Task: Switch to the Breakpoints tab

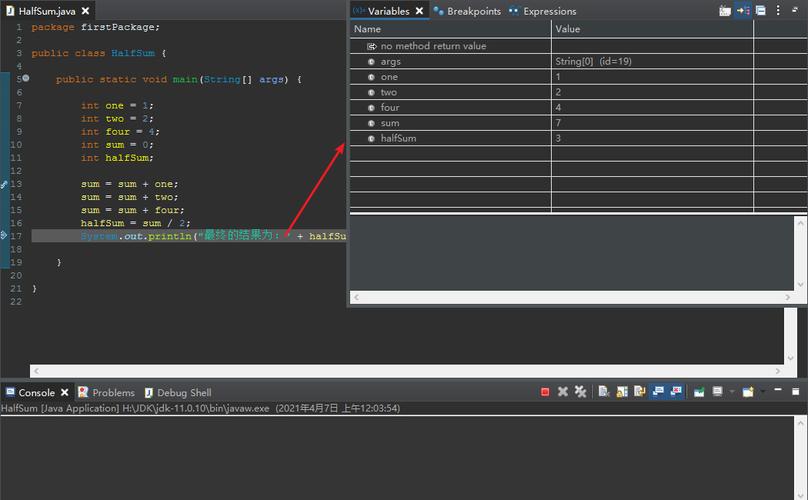Action: pos(467,11)
